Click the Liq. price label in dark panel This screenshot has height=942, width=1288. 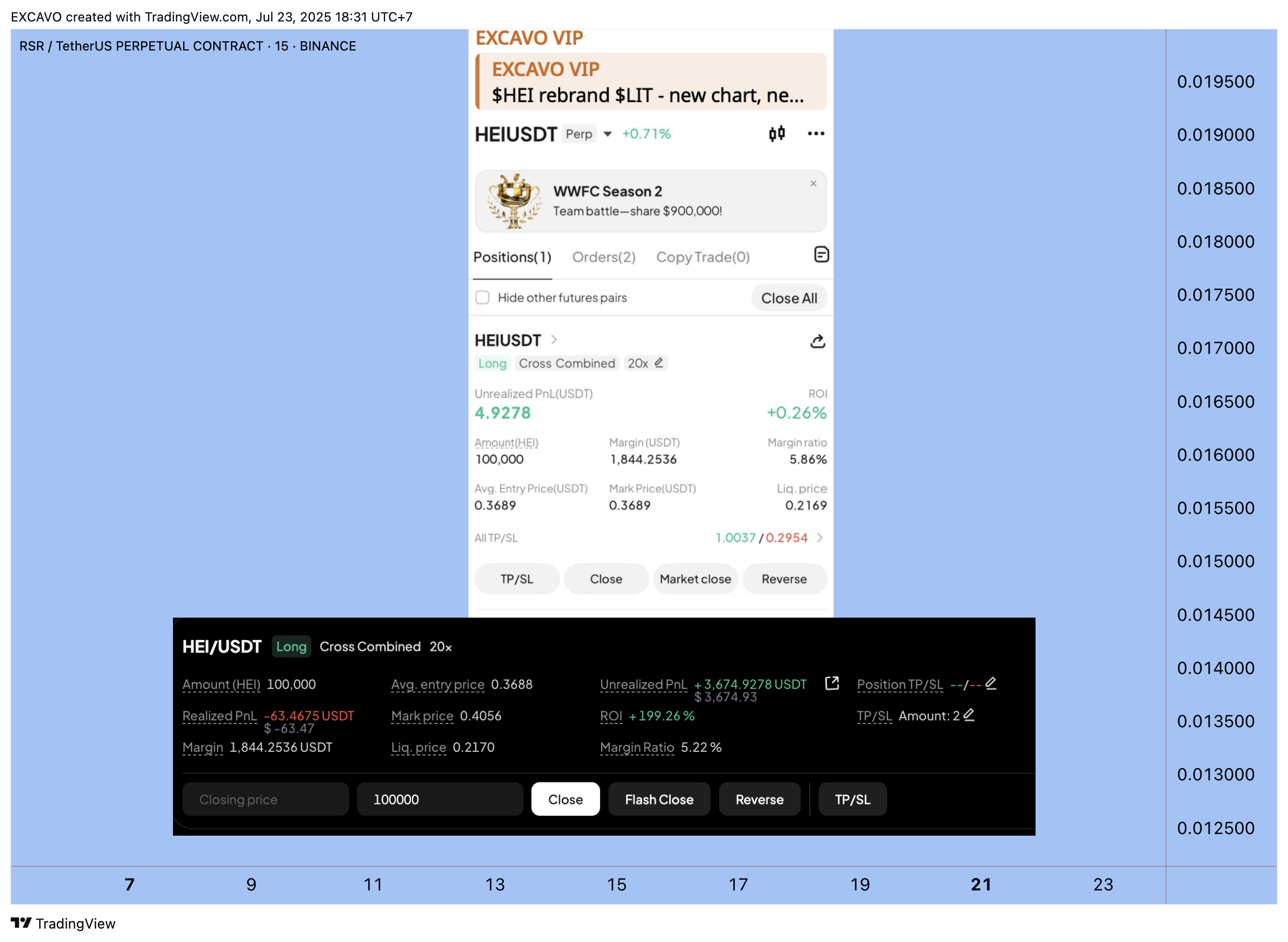click(x=418, y=747)
